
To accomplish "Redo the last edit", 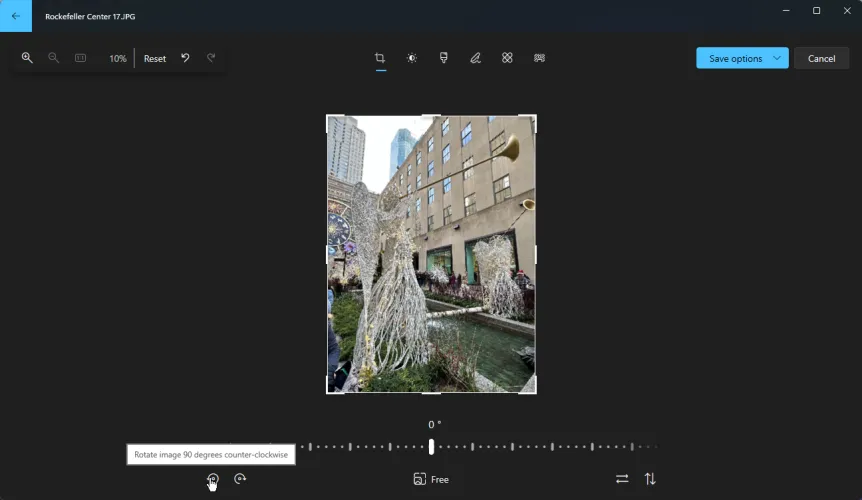I will 211,58.
